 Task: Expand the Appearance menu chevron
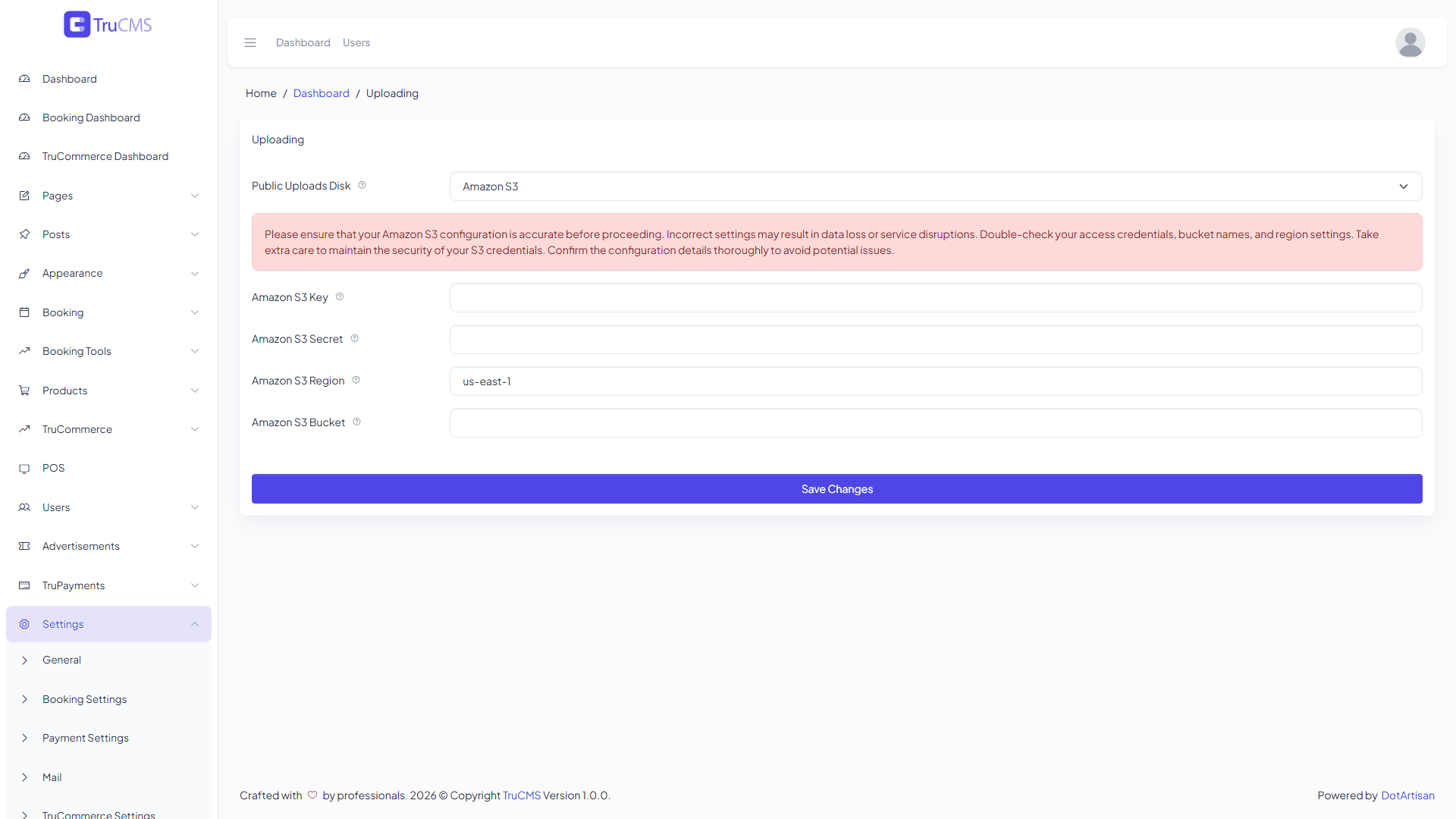click(195, 273)
